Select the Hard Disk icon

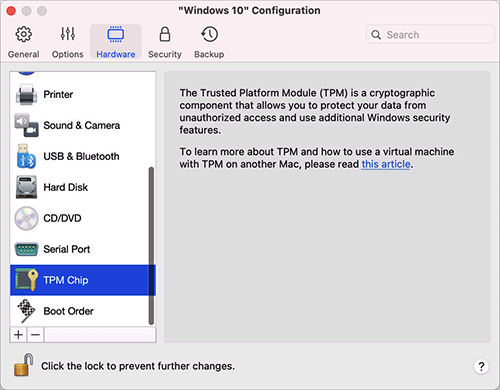[26, 187]
